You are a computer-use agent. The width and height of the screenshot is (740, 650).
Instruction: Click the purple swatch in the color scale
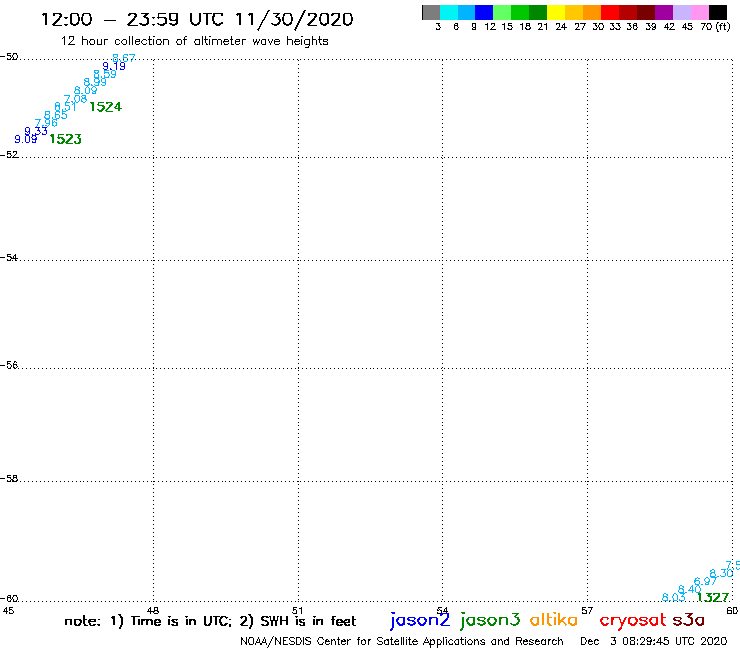point(664,12)
